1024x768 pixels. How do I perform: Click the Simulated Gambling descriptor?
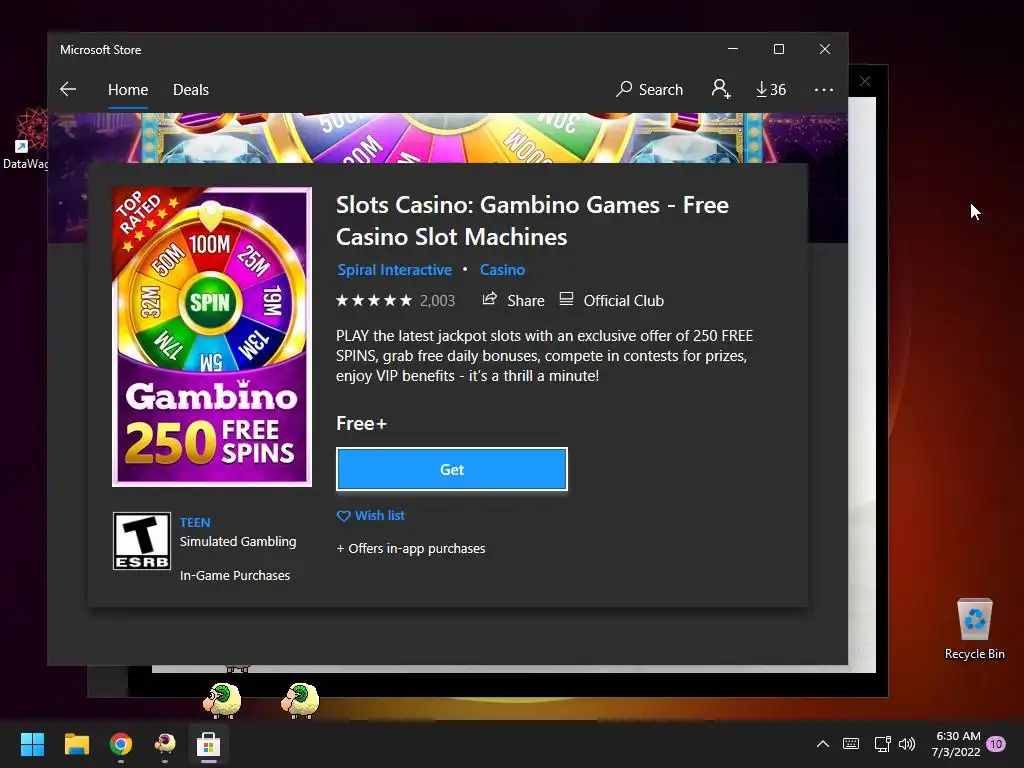coord(238,541)
